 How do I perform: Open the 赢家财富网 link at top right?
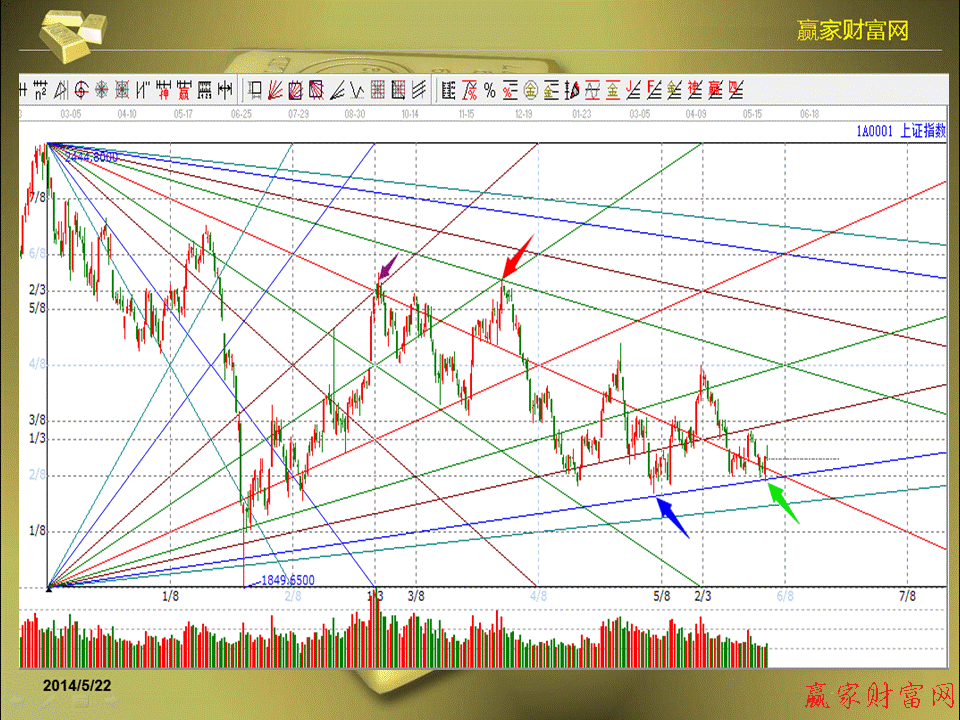pos(852,30)
